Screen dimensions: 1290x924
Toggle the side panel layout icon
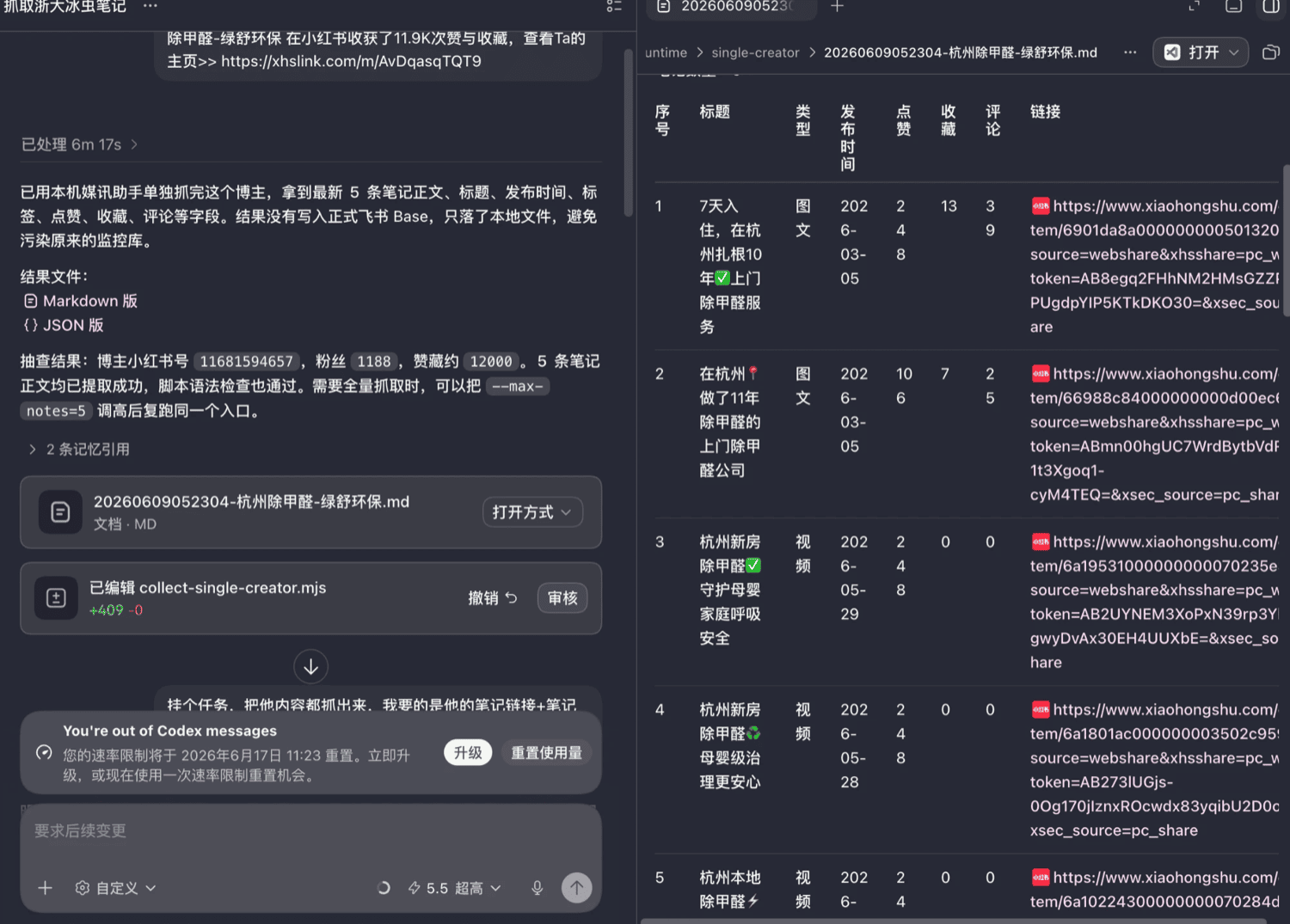pyautogui.click(x=1271, y=7)
